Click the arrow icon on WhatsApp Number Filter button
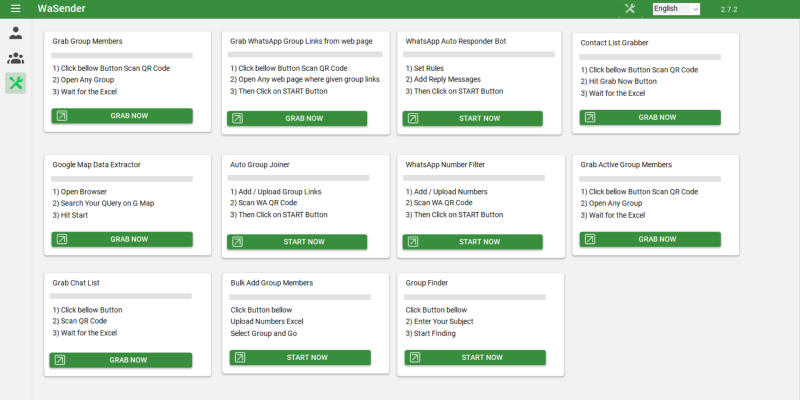This screenshot has height=400, width=800. coord(413,242)
